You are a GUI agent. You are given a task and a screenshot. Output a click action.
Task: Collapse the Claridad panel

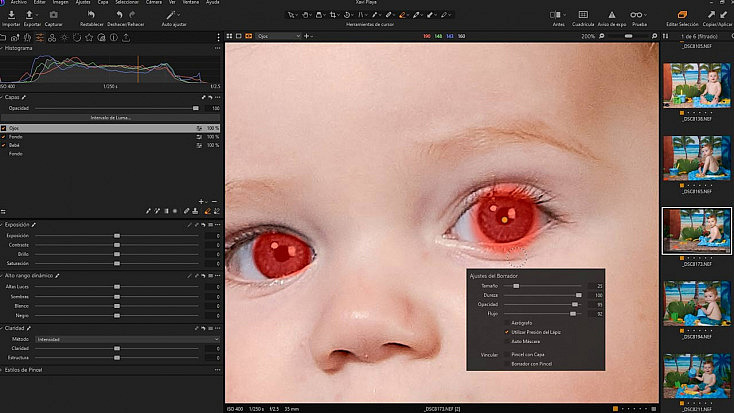pos(2,328)
